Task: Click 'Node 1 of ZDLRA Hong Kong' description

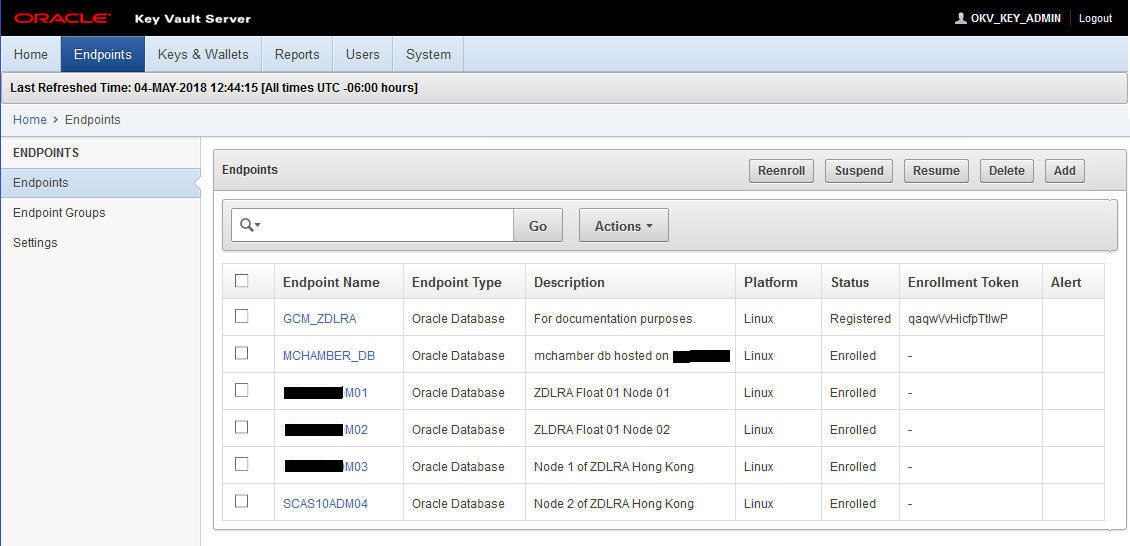Action: pos(614,467)
